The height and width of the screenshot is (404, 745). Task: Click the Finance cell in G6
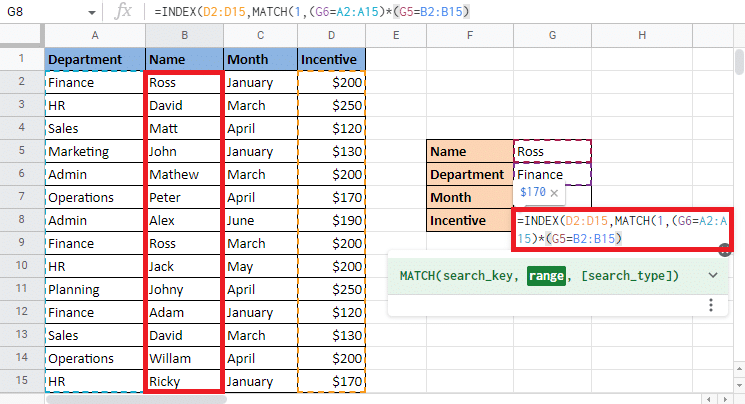pyautogui.click(x=551, y=174)
